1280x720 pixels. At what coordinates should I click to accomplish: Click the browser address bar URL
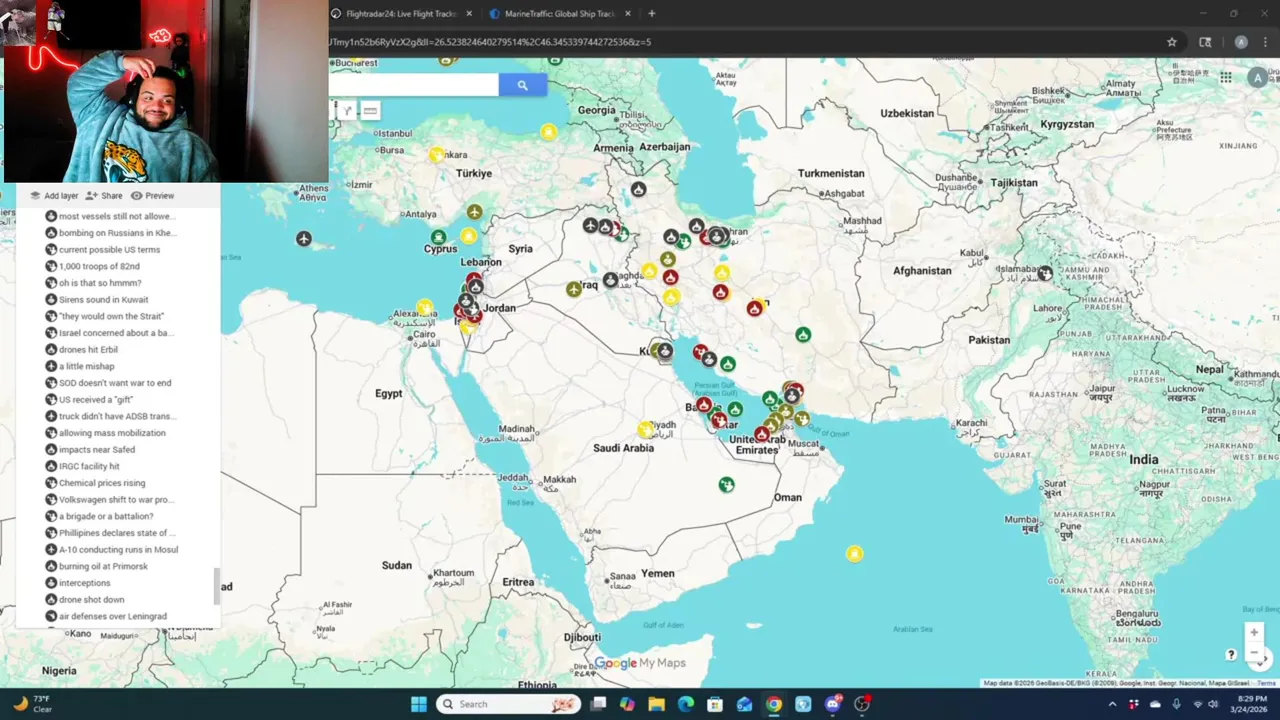click(490, 42)
